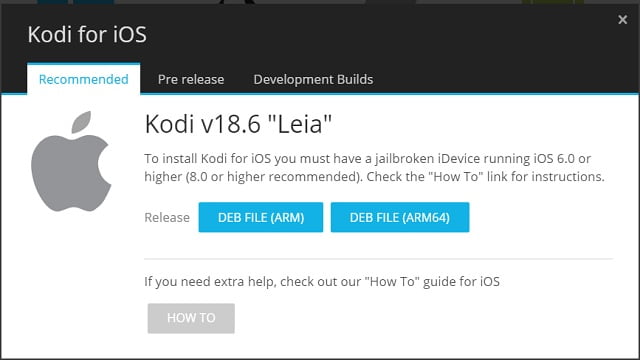Click the gray Apple logo icon

(x=71, y=161)
